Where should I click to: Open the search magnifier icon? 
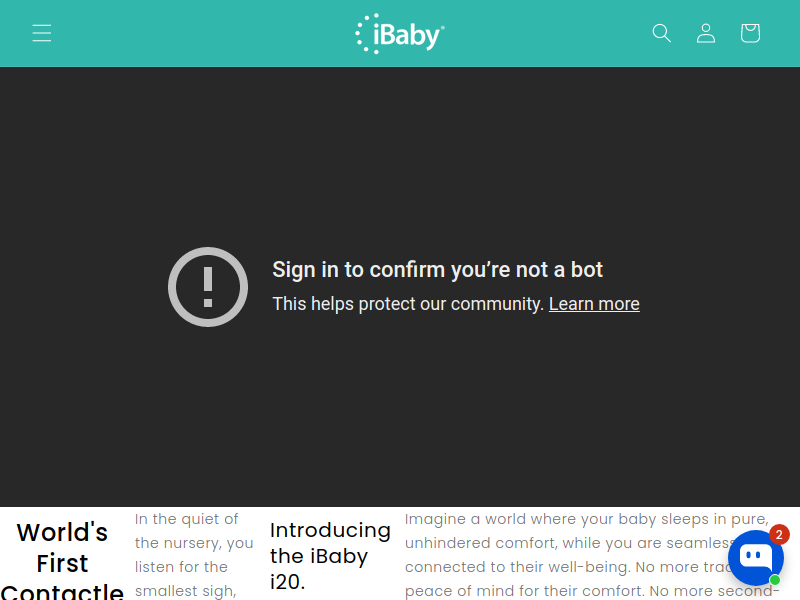[662, 33]
